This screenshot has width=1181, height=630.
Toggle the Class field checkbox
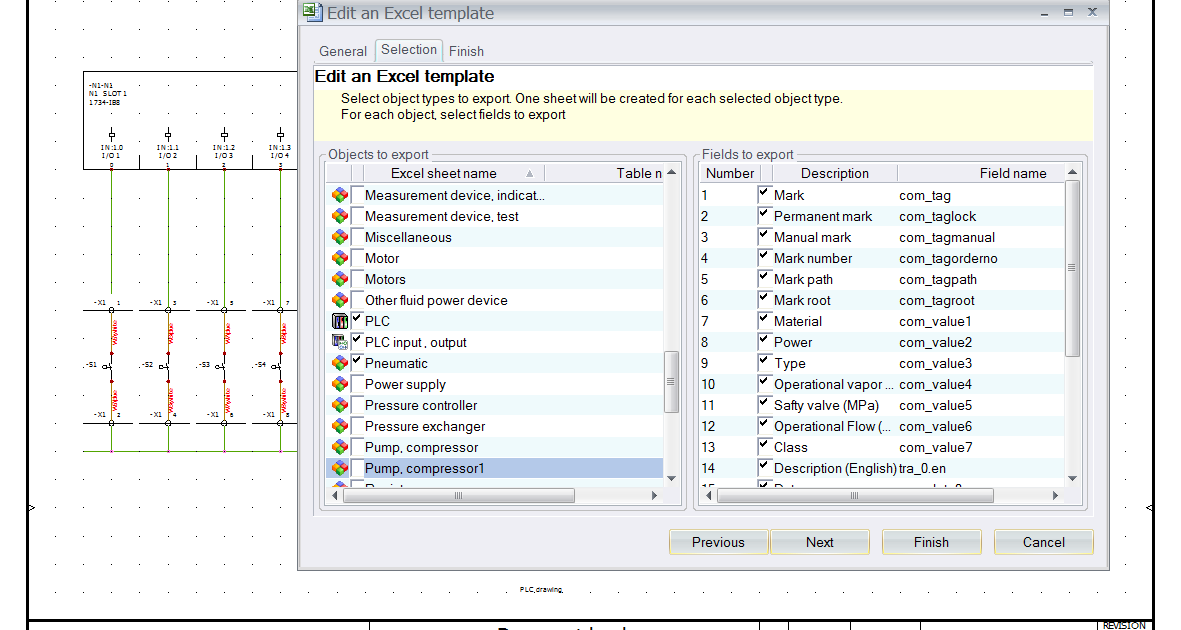coord(764,447)
